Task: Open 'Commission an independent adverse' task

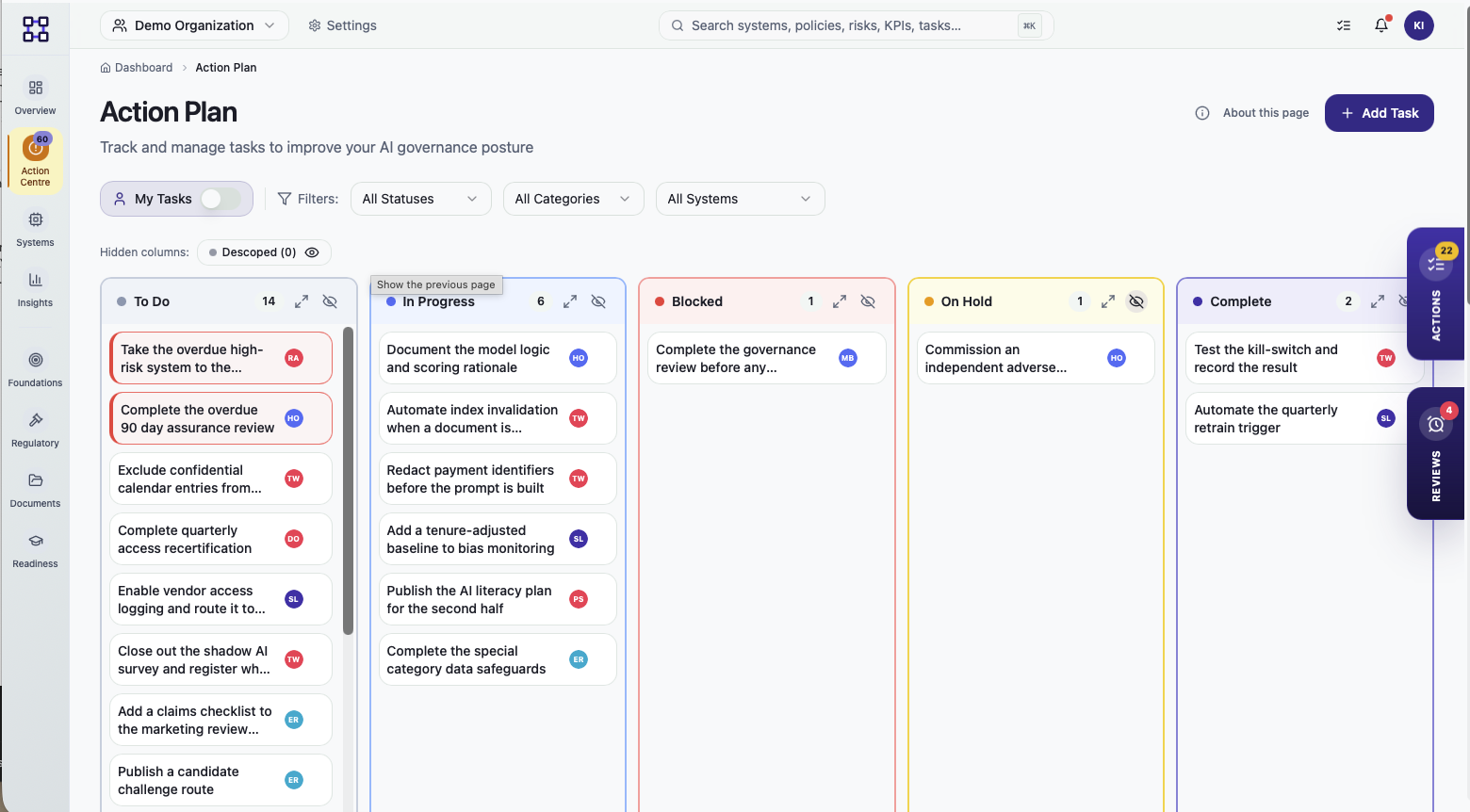Action: [x=1036, y=358]
